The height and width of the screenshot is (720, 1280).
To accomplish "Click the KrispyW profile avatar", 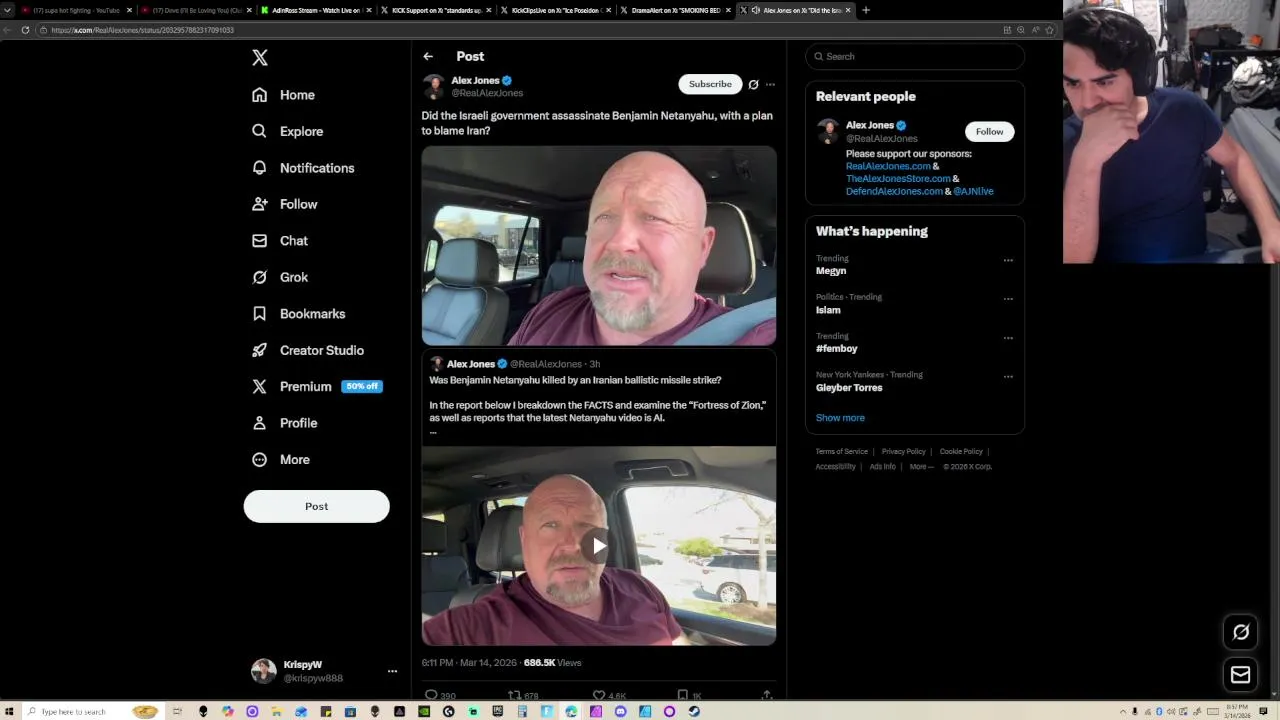I will point(264,671).
